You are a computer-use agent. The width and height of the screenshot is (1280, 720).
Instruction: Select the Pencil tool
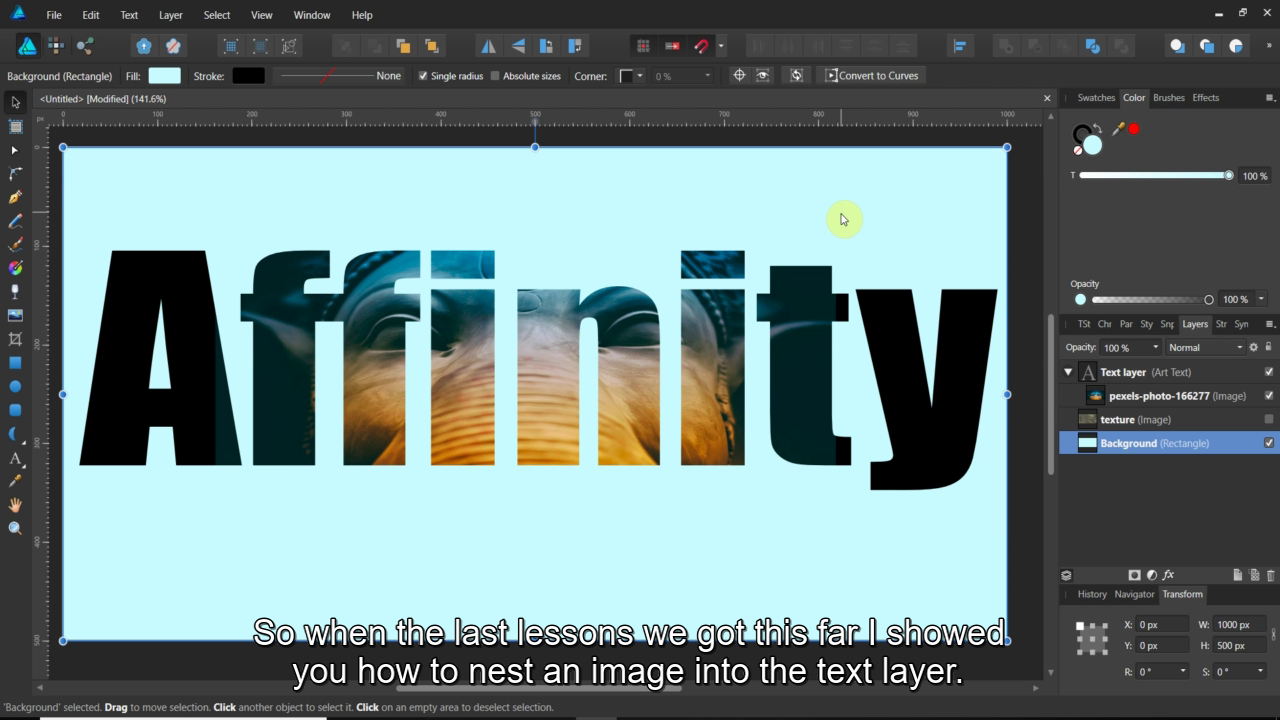[15, 221]
